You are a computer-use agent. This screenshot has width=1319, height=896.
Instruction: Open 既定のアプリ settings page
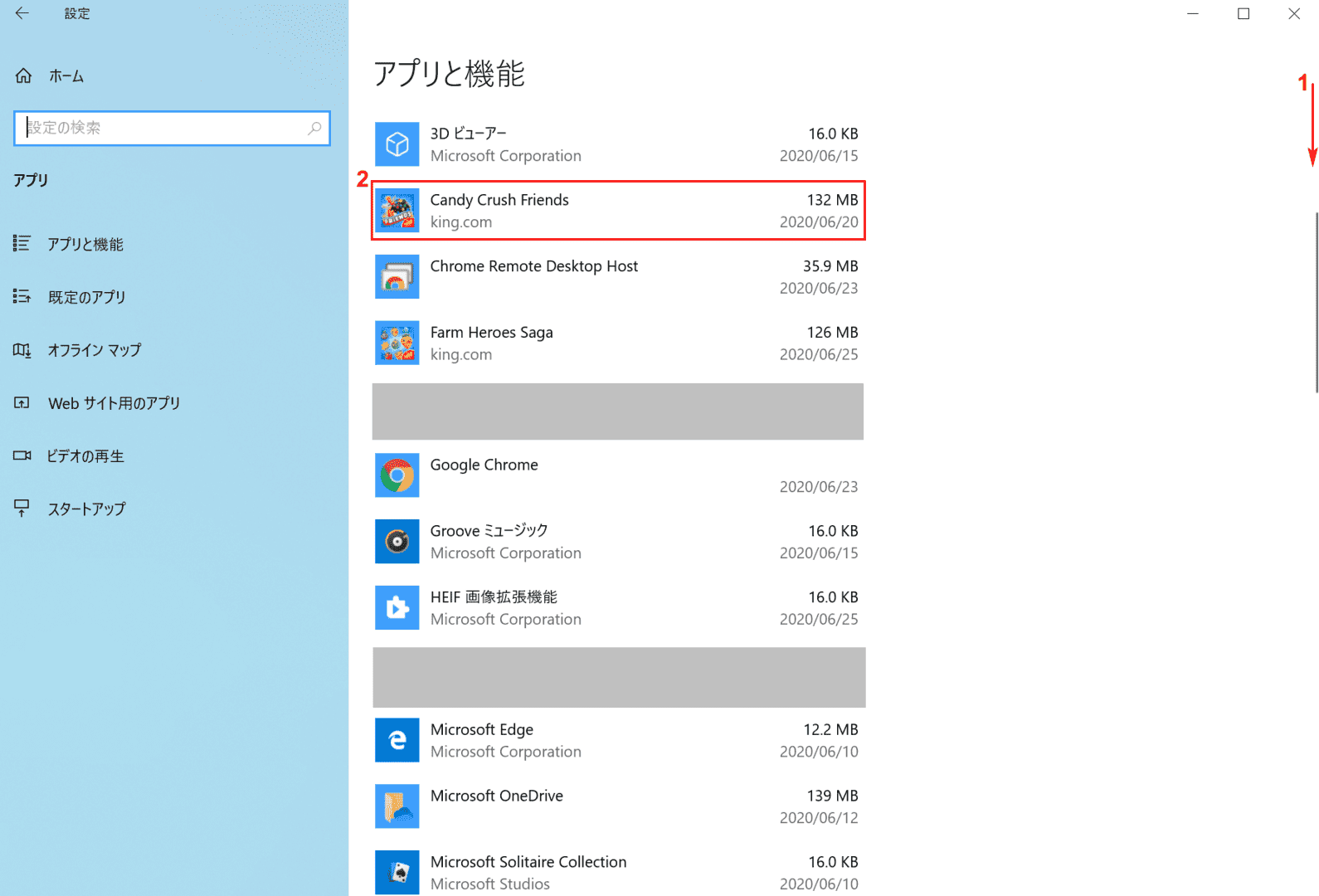point(87,297)
